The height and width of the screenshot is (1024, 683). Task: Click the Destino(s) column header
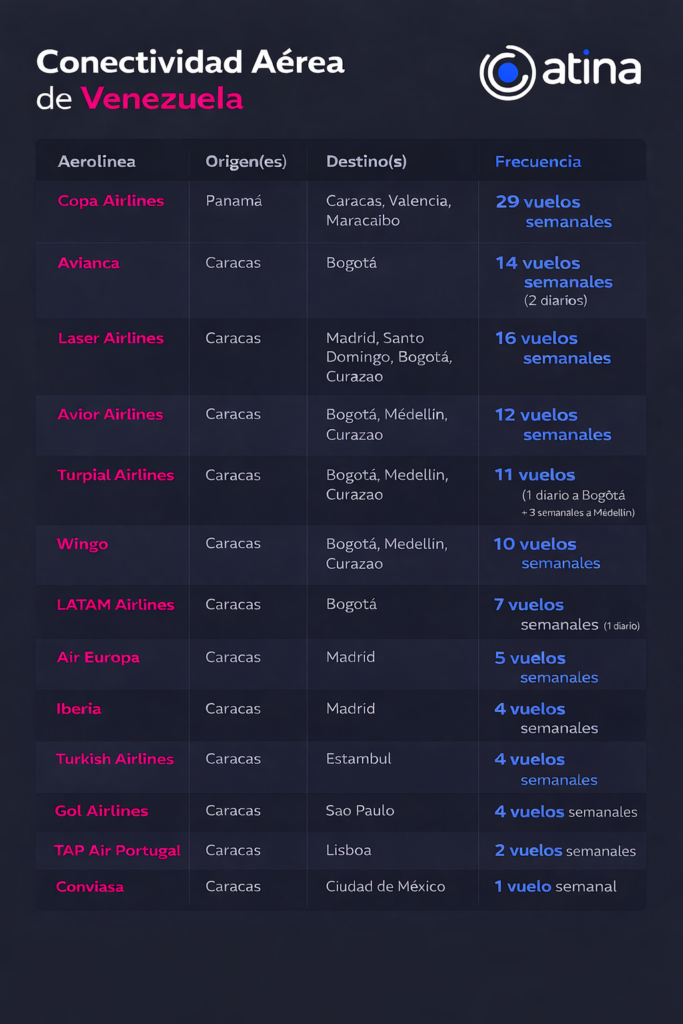click(366, 161)
